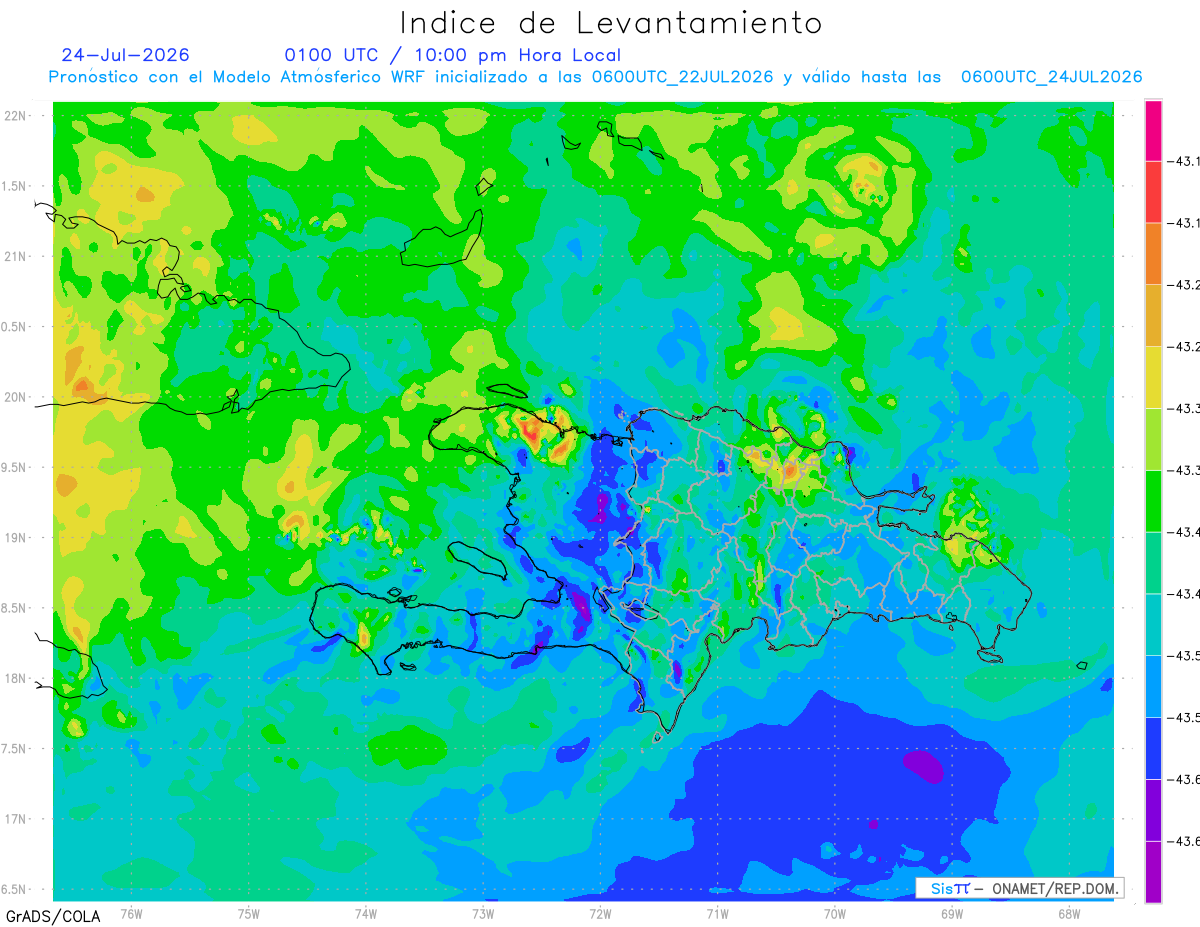
Task: Click the title 'Indice de Levantamiento'
Action: 610,22
